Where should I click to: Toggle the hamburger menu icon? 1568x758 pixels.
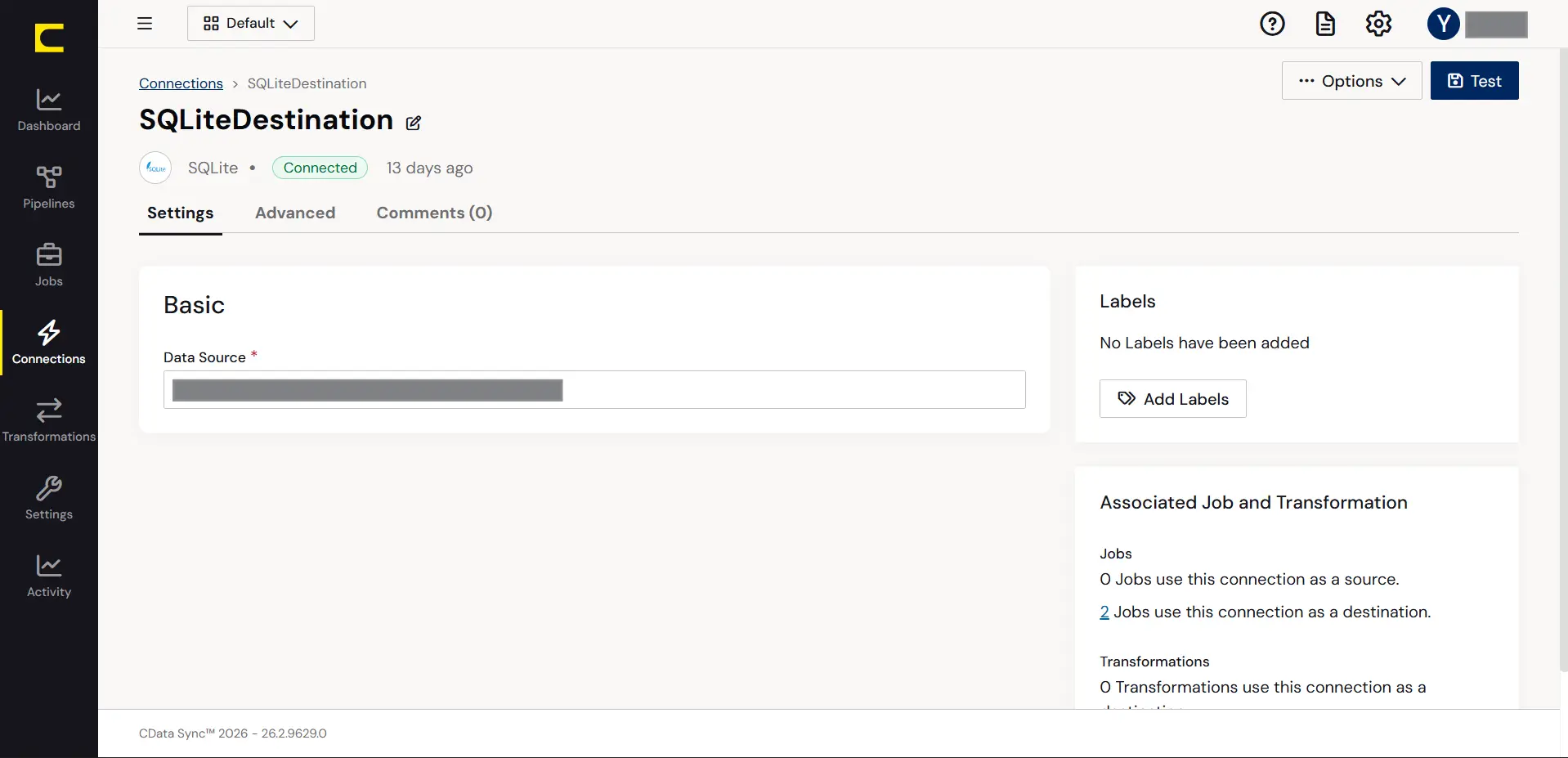(x=145, y=23)
